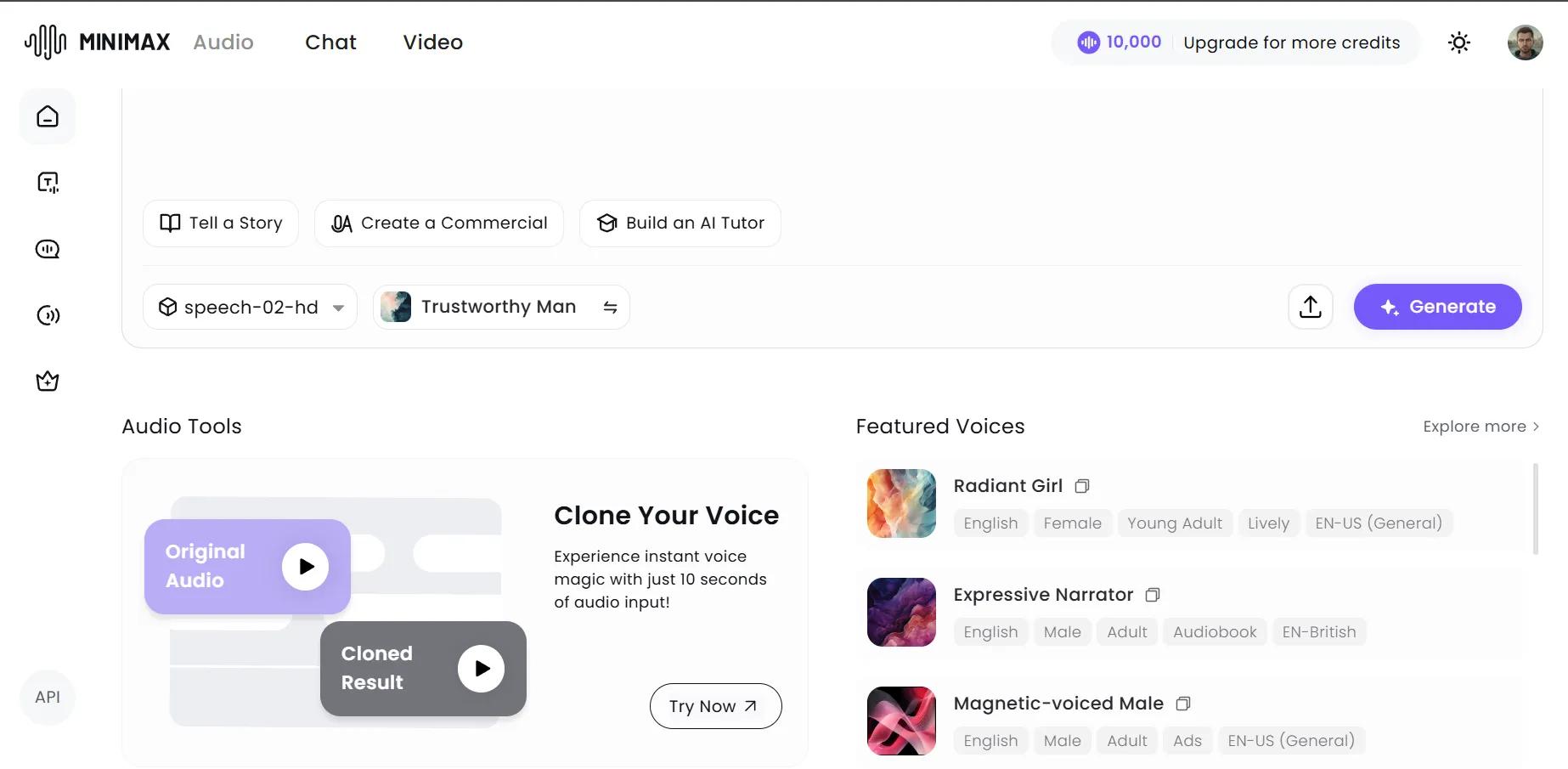Switch to the Video tab

[432, 42]
